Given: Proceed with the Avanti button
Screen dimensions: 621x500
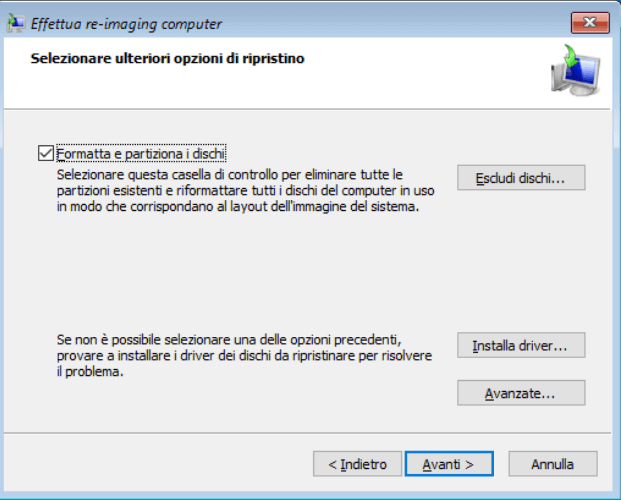Looking at the screenshot, I should (455, 464).
